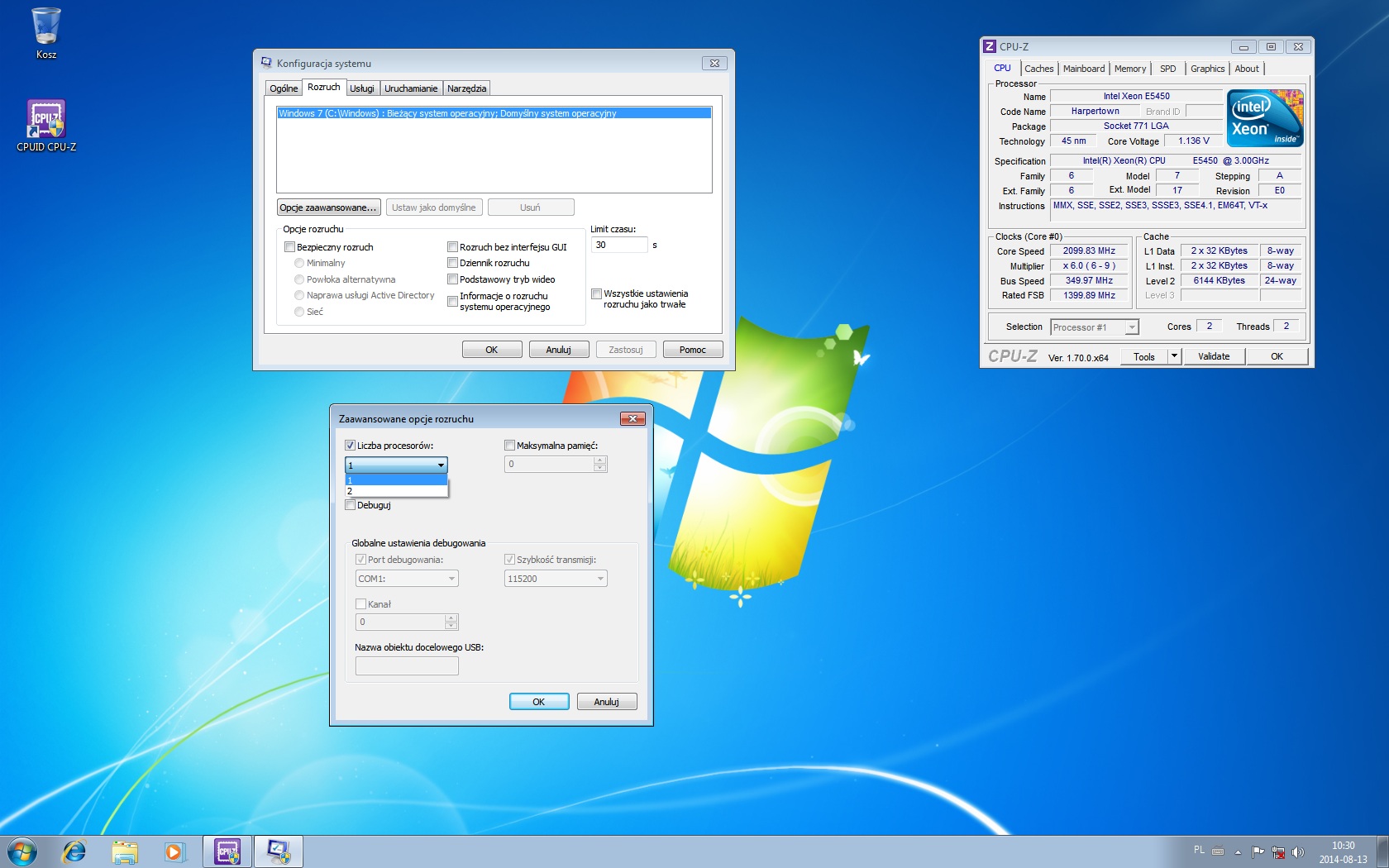Launch Internet Explorer from the taskbar

pyautogui.click(x=74, y=851)
